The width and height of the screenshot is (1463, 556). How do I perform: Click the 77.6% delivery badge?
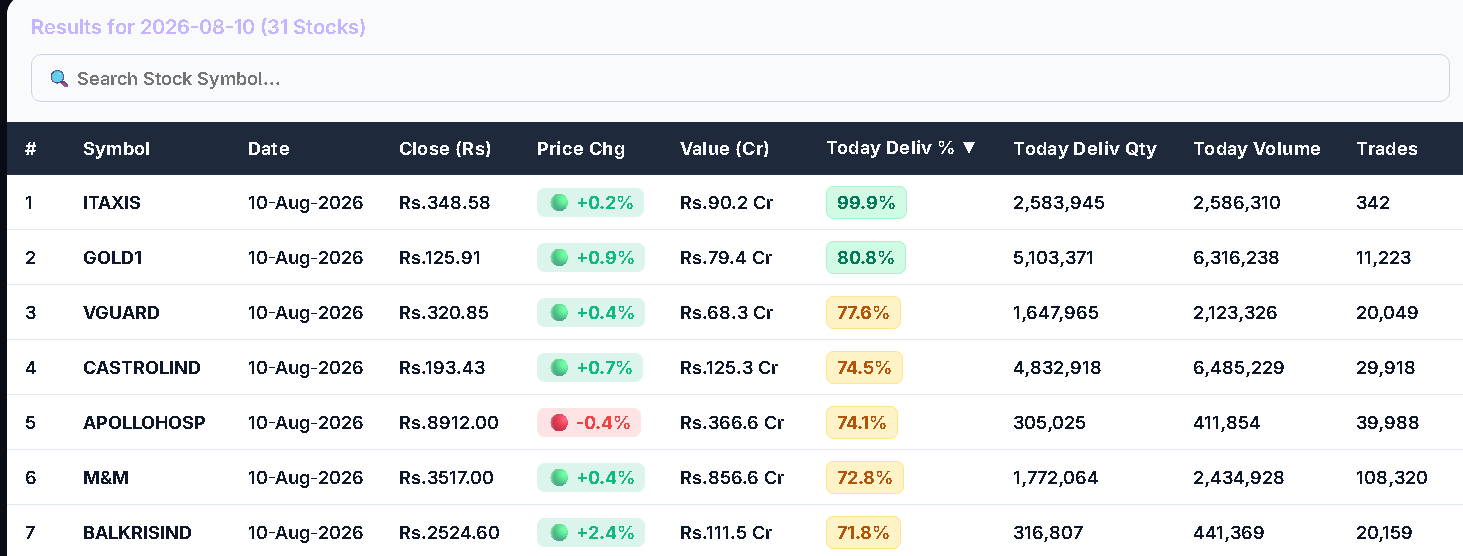863,312
